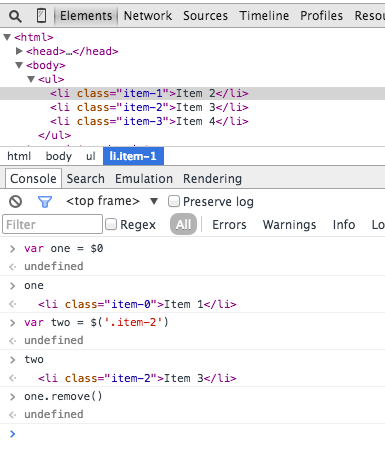Clear the console with the ban icon

pos(15,201)
